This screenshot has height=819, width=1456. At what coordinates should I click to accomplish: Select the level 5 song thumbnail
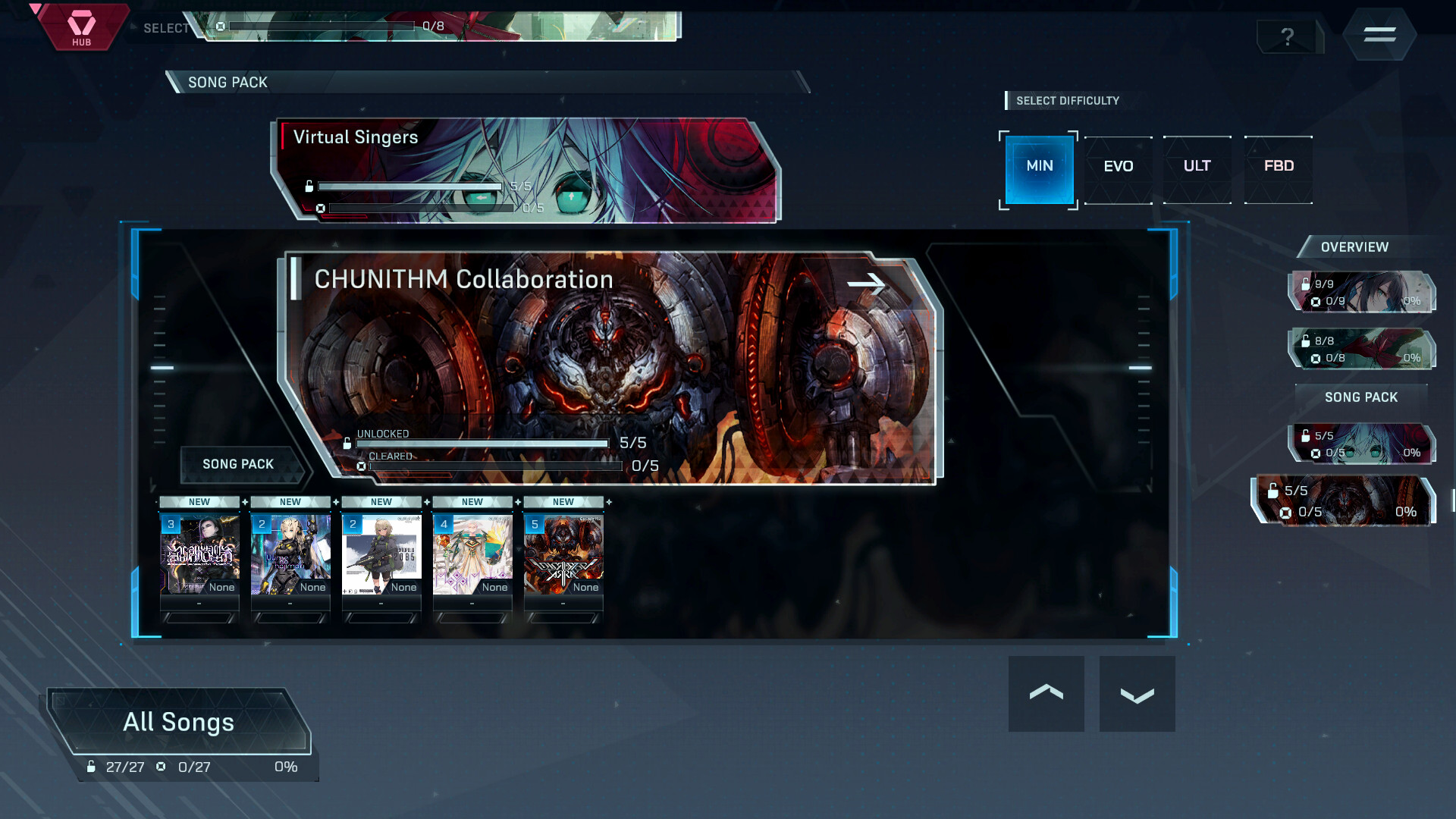pos(563,554)
